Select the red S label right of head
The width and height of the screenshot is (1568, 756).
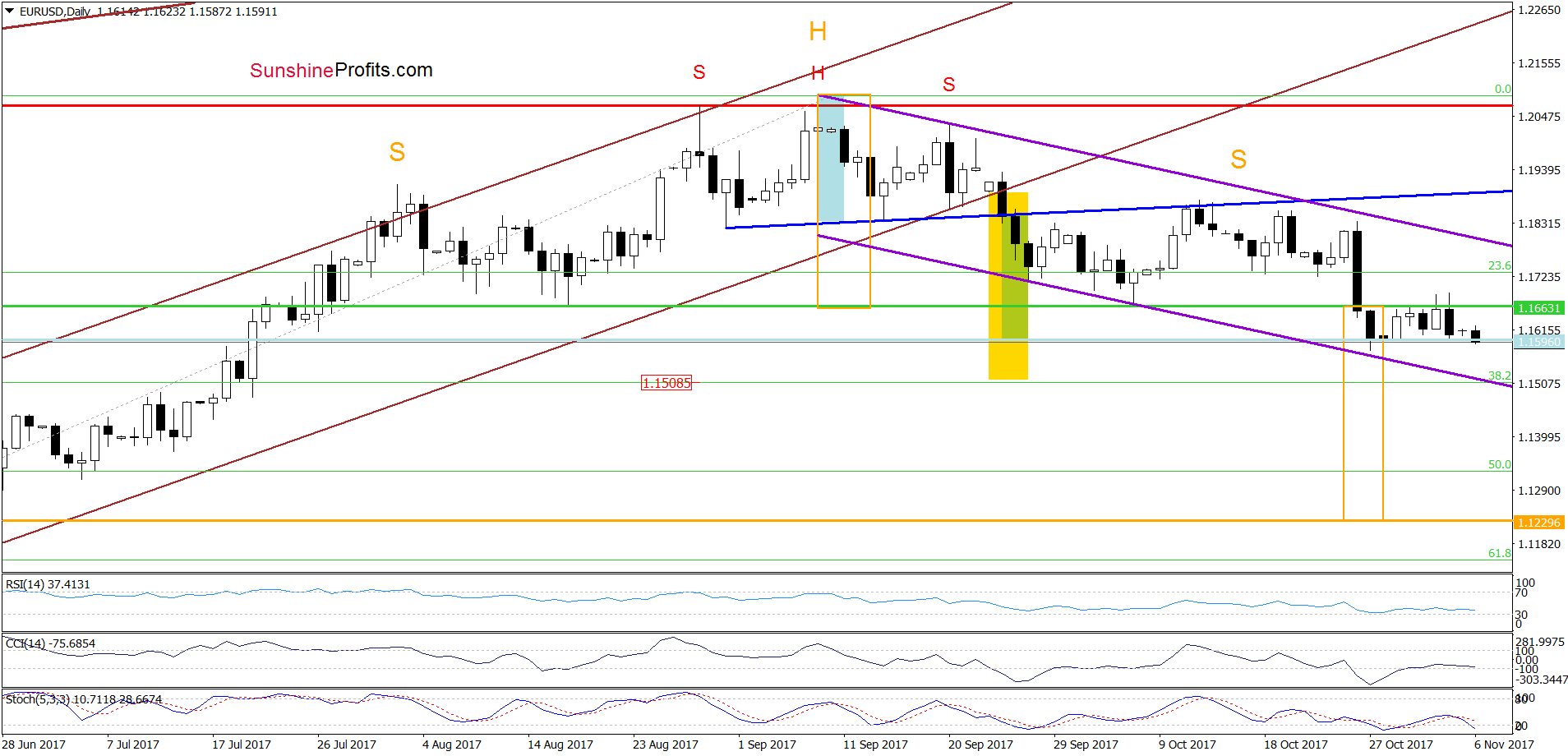point(949,85)
